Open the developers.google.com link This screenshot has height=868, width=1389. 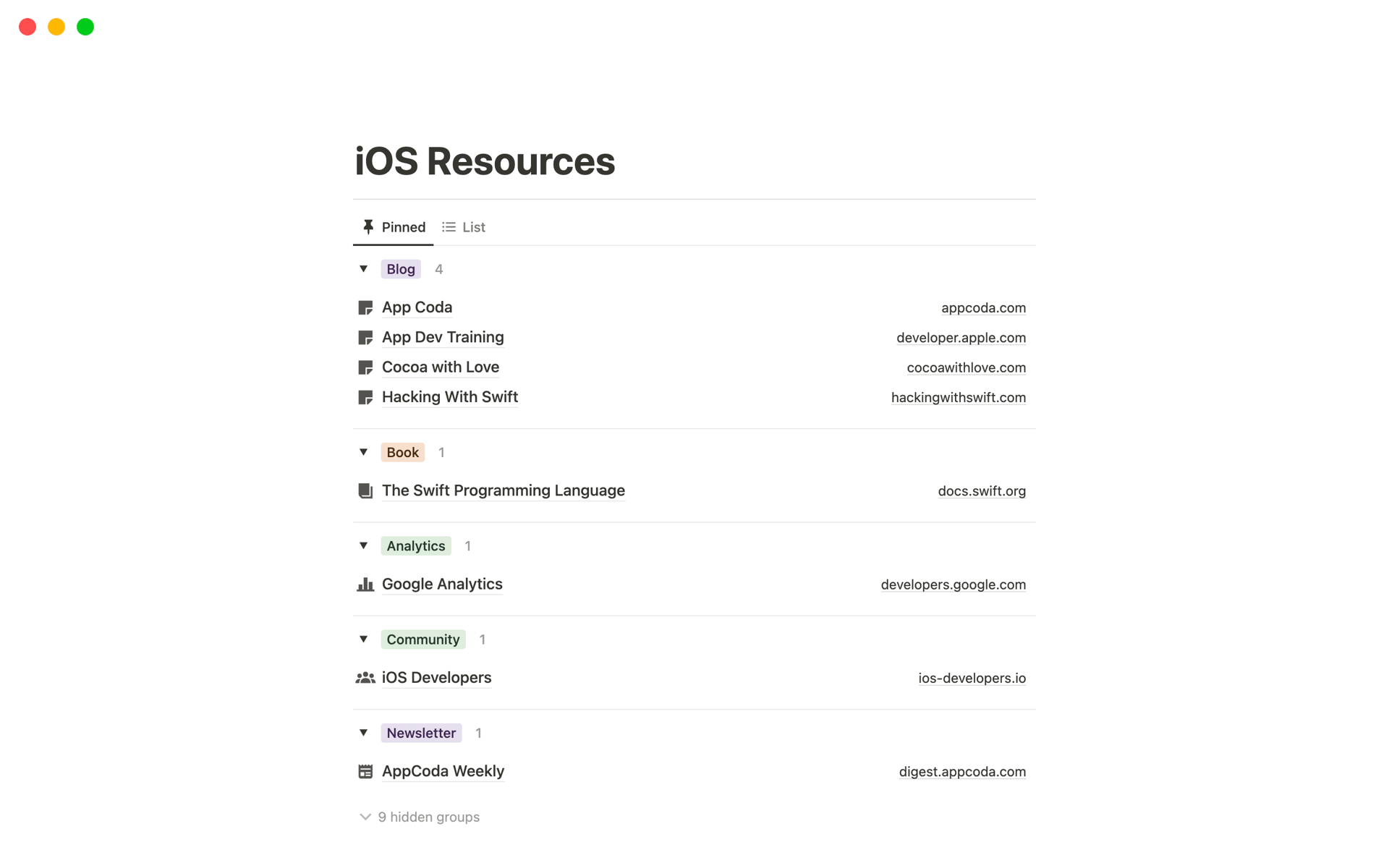click(x=953, y=584)
